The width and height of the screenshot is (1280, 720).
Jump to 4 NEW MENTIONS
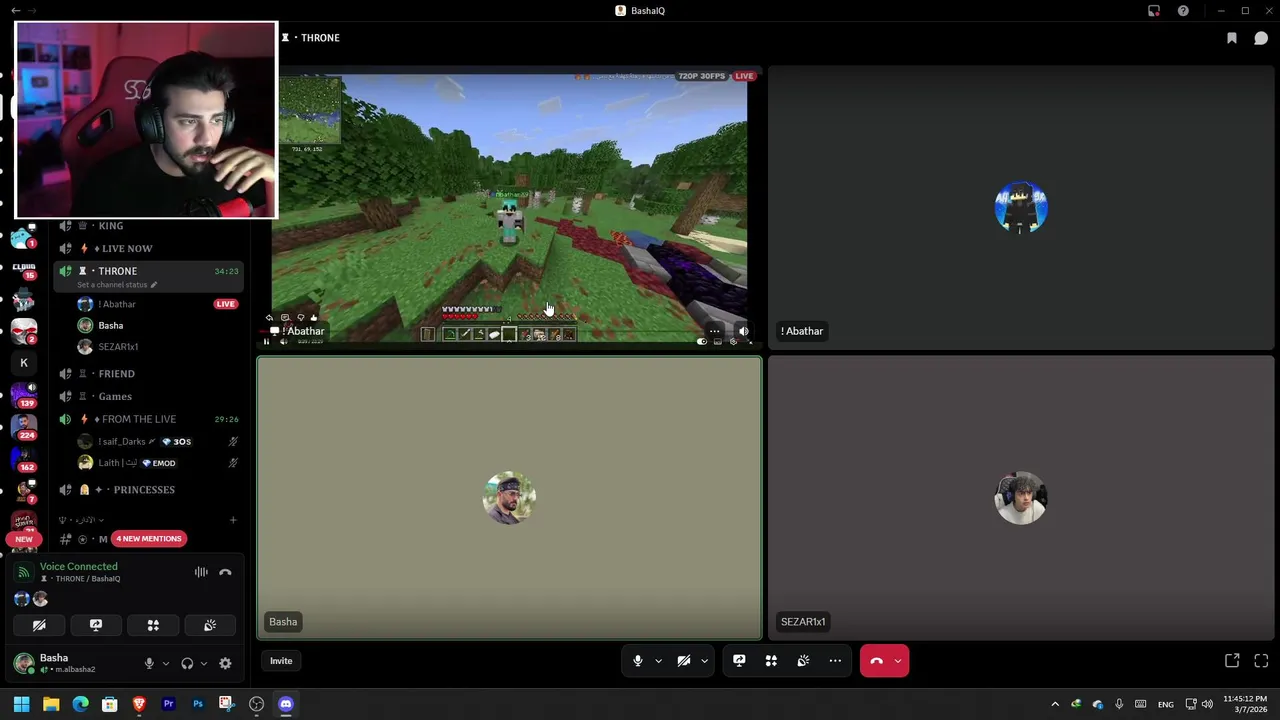pyautogui.click(x=148, y=539)
